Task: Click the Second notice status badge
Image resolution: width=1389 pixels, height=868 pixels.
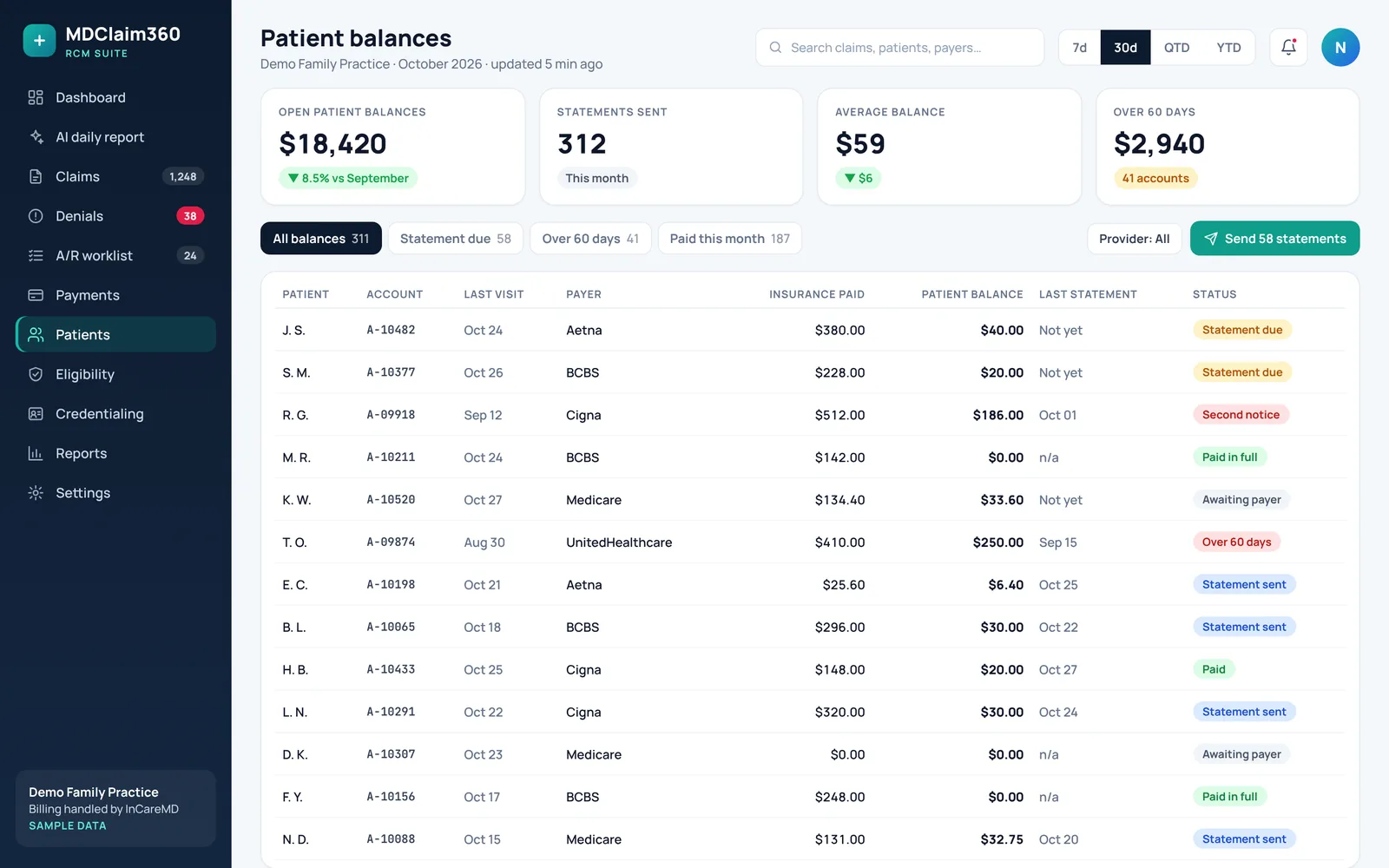Action: (x=1241, y=415)
